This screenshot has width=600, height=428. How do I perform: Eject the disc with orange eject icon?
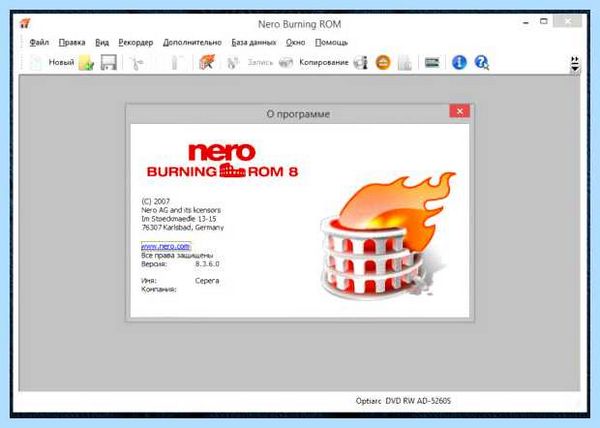pos(383,62)
